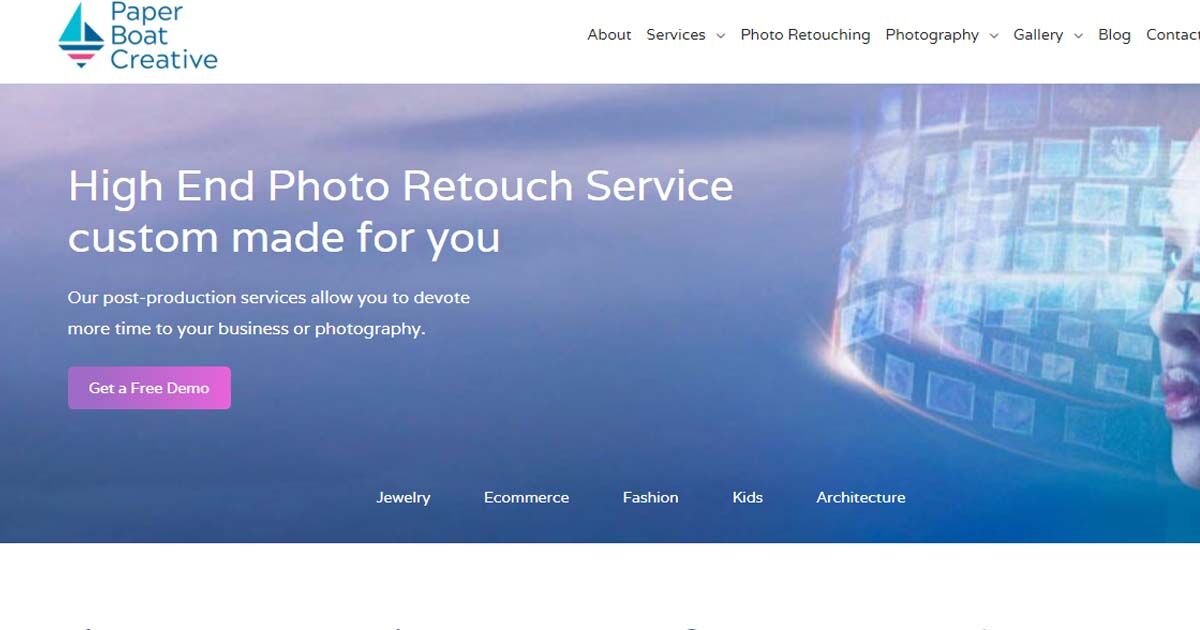This screenshot has height=630, width=1200.
Task: Open the Architecture category link
Action: click(861, 497)
